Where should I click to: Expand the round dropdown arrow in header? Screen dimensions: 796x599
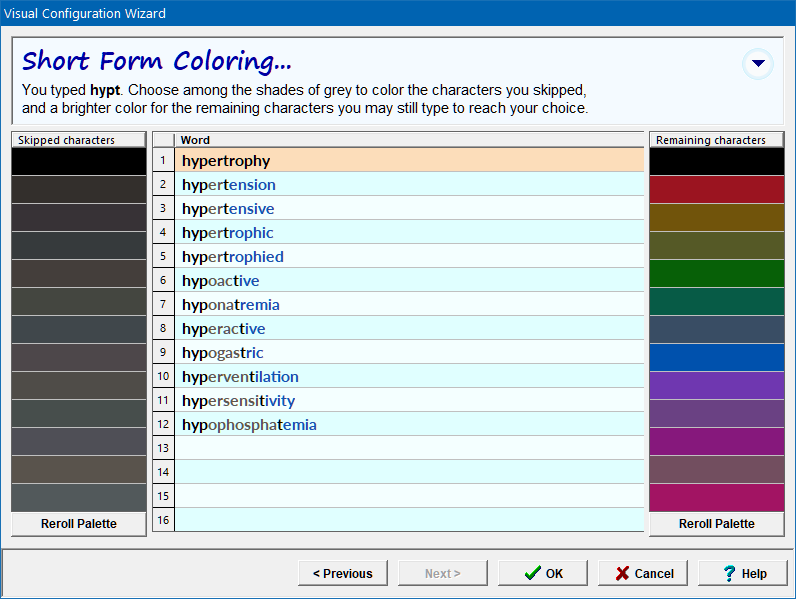(x=758, y=64)
